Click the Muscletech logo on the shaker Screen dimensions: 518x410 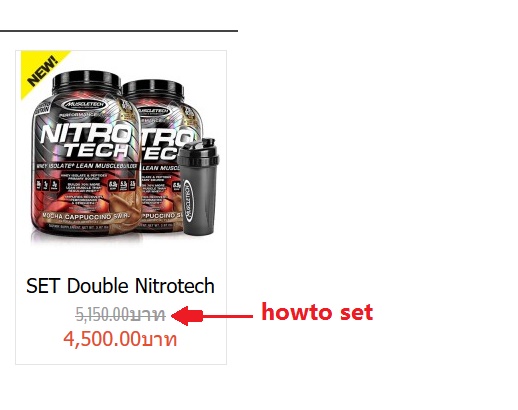tap(188, 201)
